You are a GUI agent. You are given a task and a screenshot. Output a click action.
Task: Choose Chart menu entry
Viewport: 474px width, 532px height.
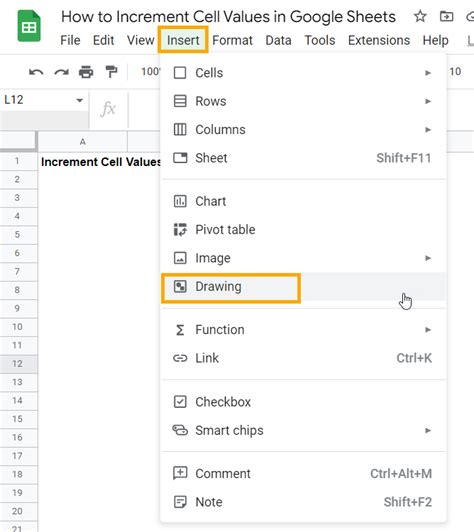pos(303,201)
